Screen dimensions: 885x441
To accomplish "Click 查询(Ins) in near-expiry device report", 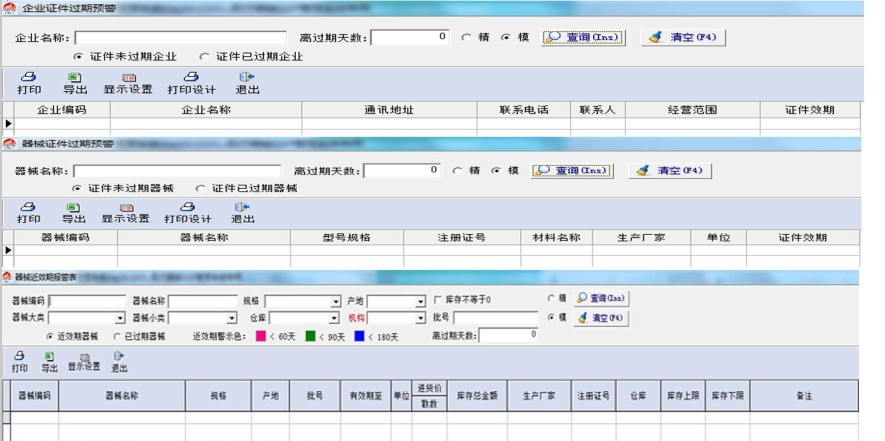I will [601, 298].
